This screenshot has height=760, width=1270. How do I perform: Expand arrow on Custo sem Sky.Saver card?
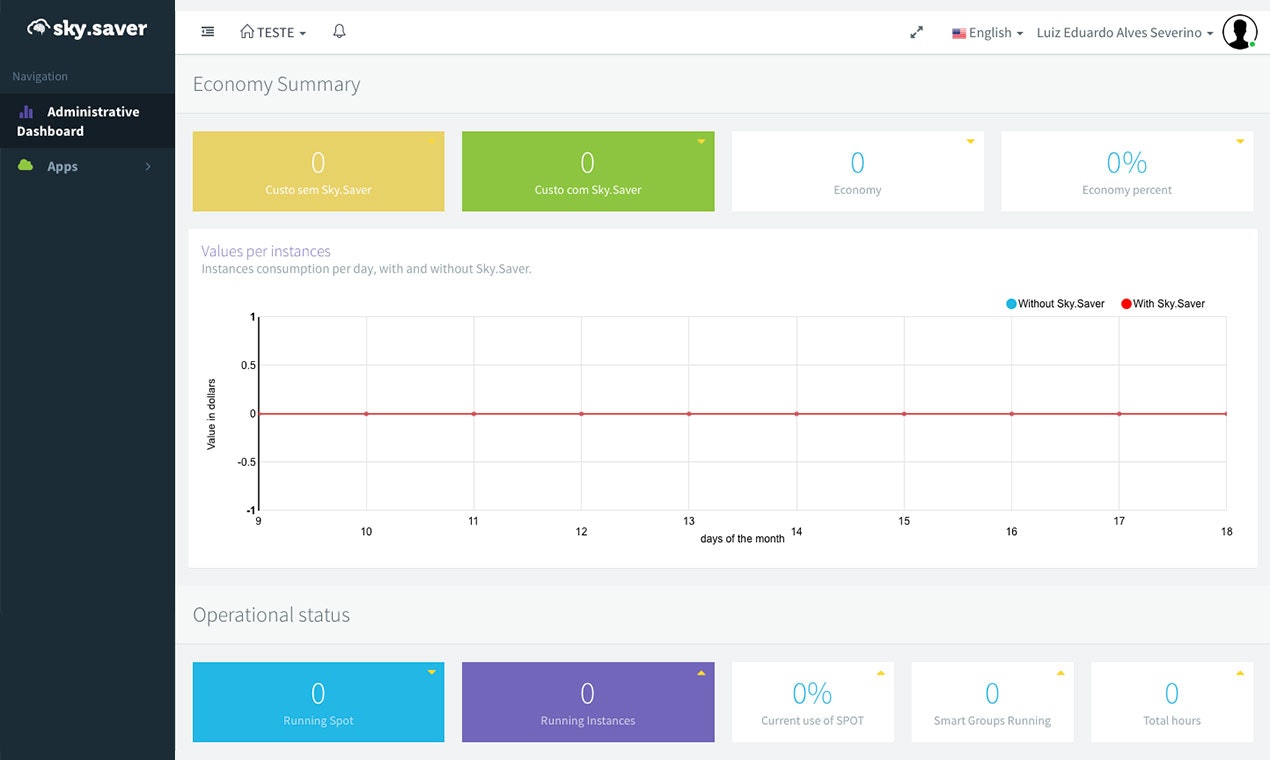[431, 142]
